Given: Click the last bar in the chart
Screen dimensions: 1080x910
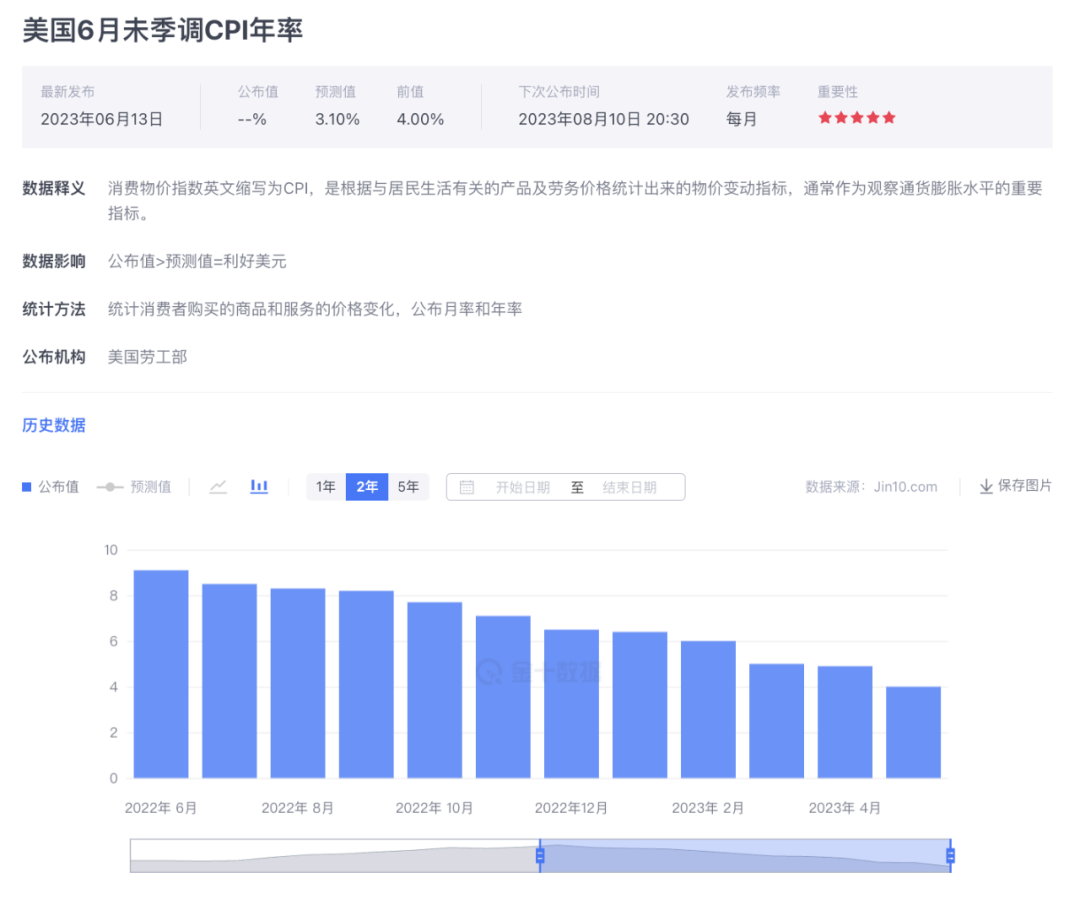Looking at the screenshot, I should coord(913,732).
